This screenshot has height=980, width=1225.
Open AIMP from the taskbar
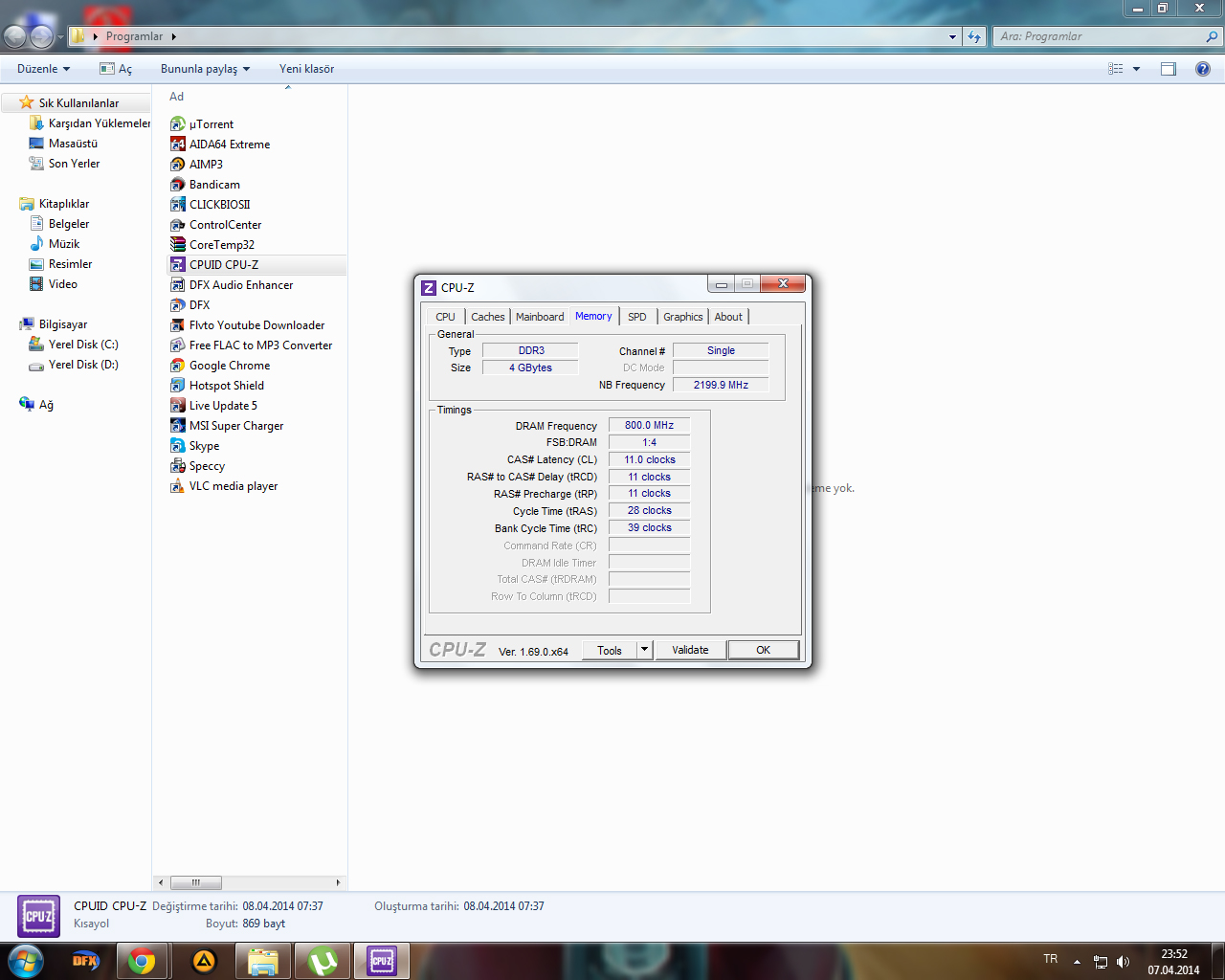[x=204, y=961]
